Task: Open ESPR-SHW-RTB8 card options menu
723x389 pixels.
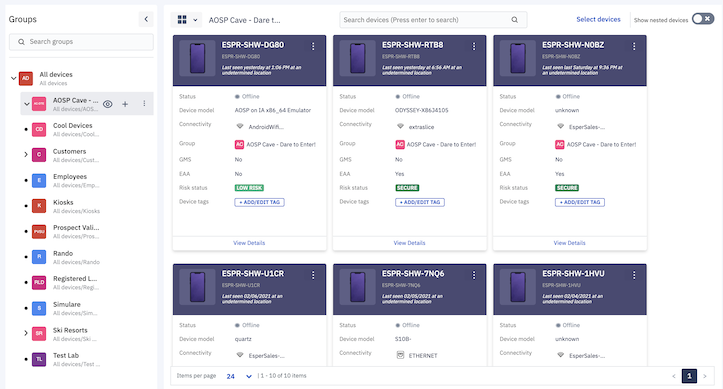Action: point(474,46)
